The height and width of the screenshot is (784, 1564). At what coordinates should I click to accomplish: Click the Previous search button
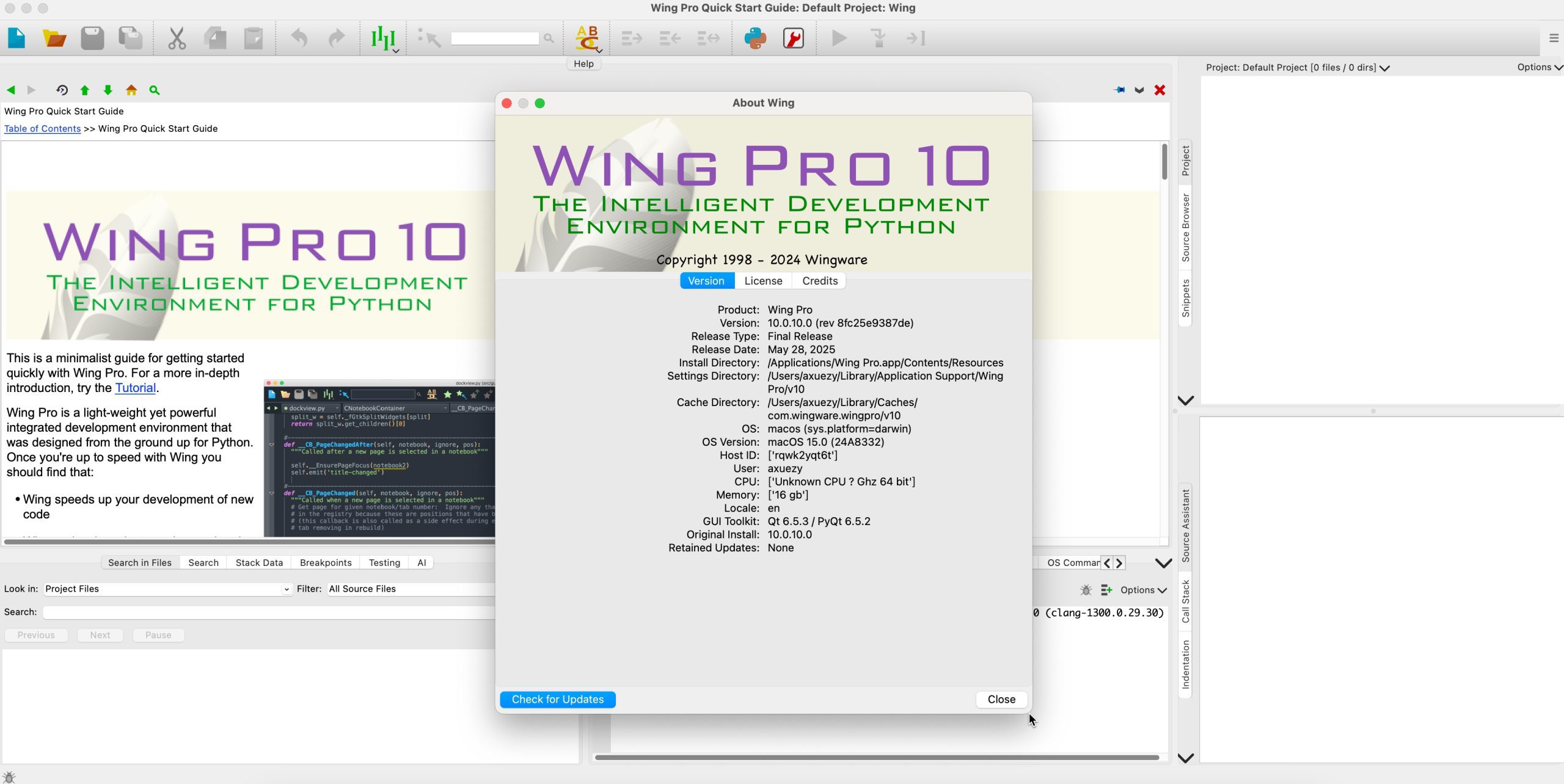(36, 636)
